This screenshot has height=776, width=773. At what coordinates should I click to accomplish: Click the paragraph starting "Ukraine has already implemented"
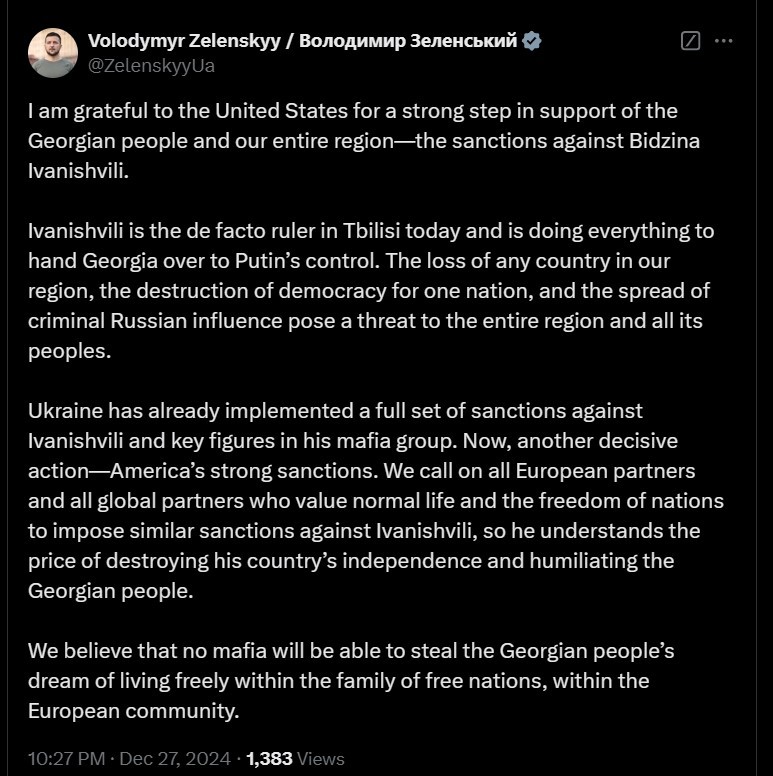[x=375, y=500]
